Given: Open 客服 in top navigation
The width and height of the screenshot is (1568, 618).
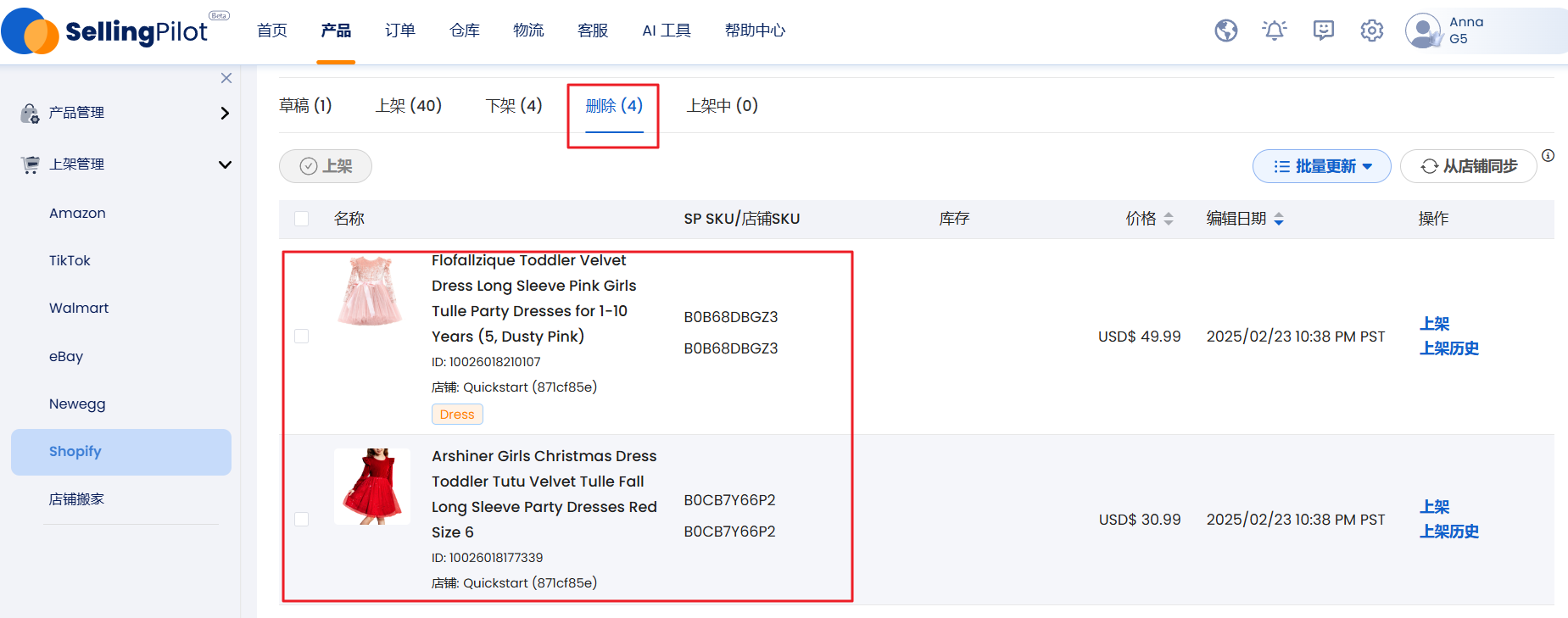Looking at the screenshot, I should [593, 31].
